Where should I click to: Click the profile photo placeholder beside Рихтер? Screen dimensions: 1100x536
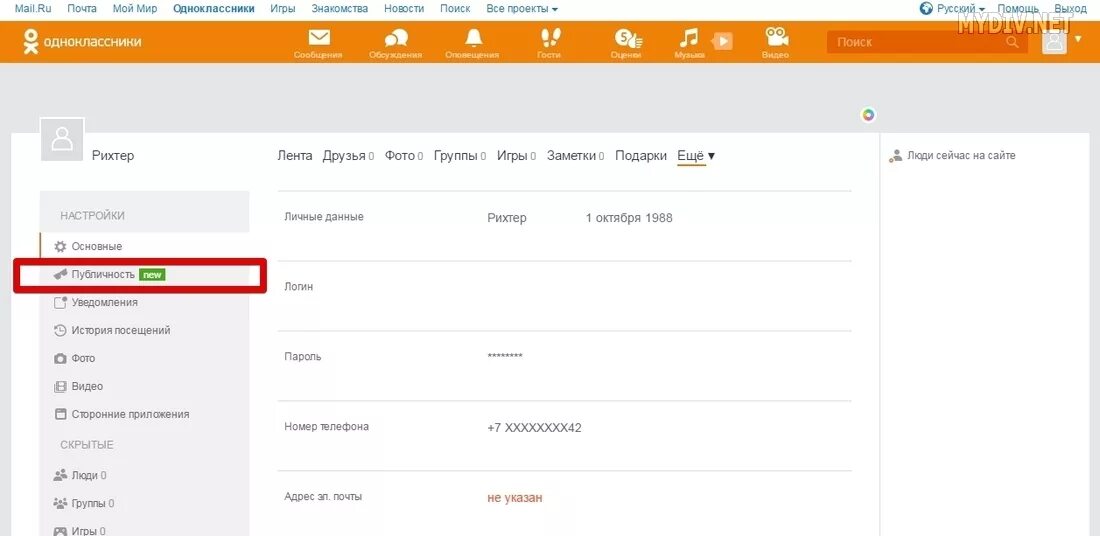pyautogui.click(x=62, y=139)
